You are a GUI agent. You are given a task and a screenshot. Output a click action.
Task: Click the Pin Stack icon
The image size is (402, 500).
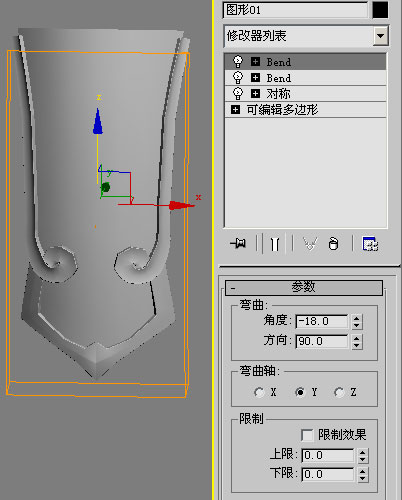238,243
